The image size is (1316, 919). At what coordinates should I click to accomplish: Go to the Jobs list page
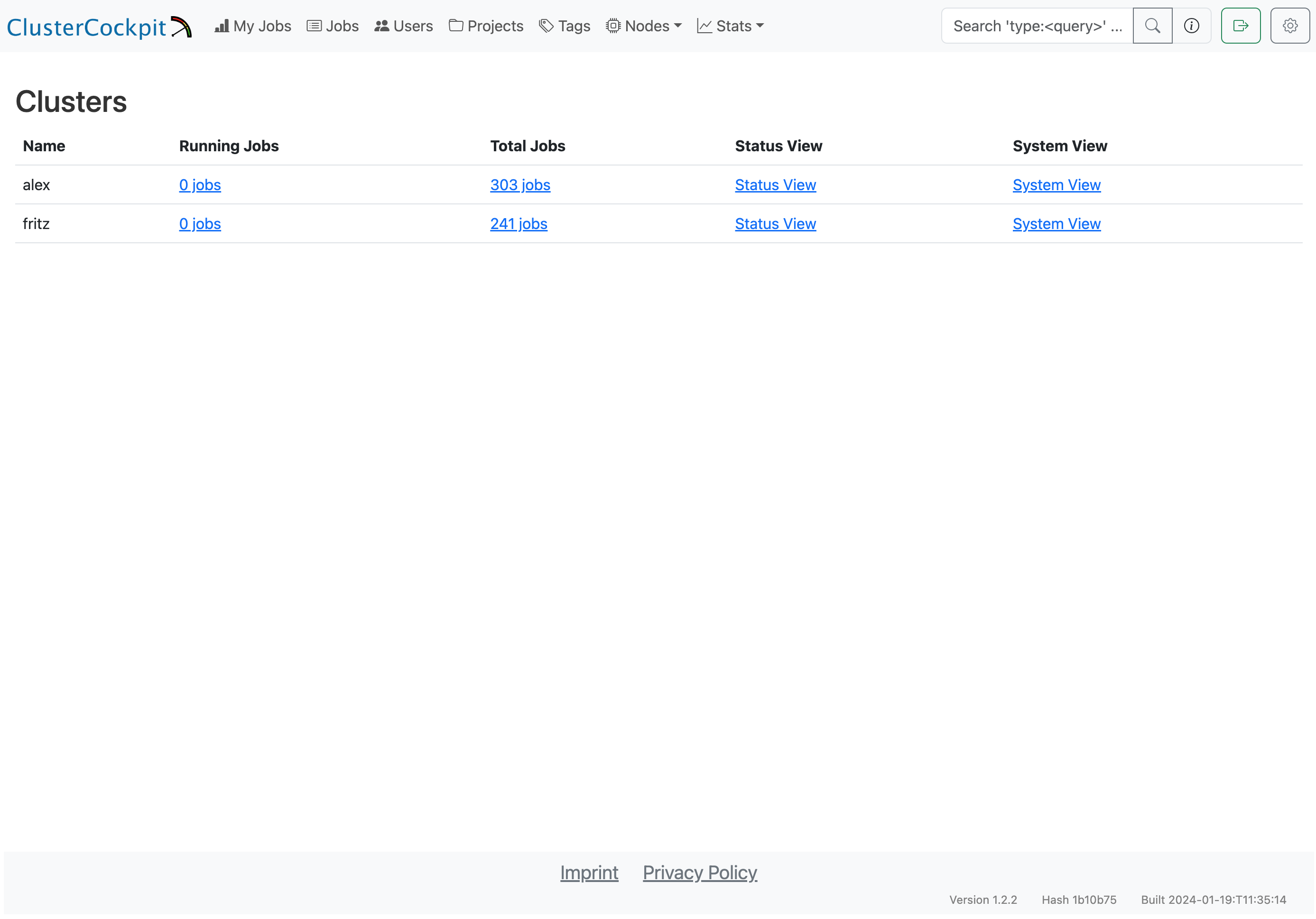[x=333, y=26]
